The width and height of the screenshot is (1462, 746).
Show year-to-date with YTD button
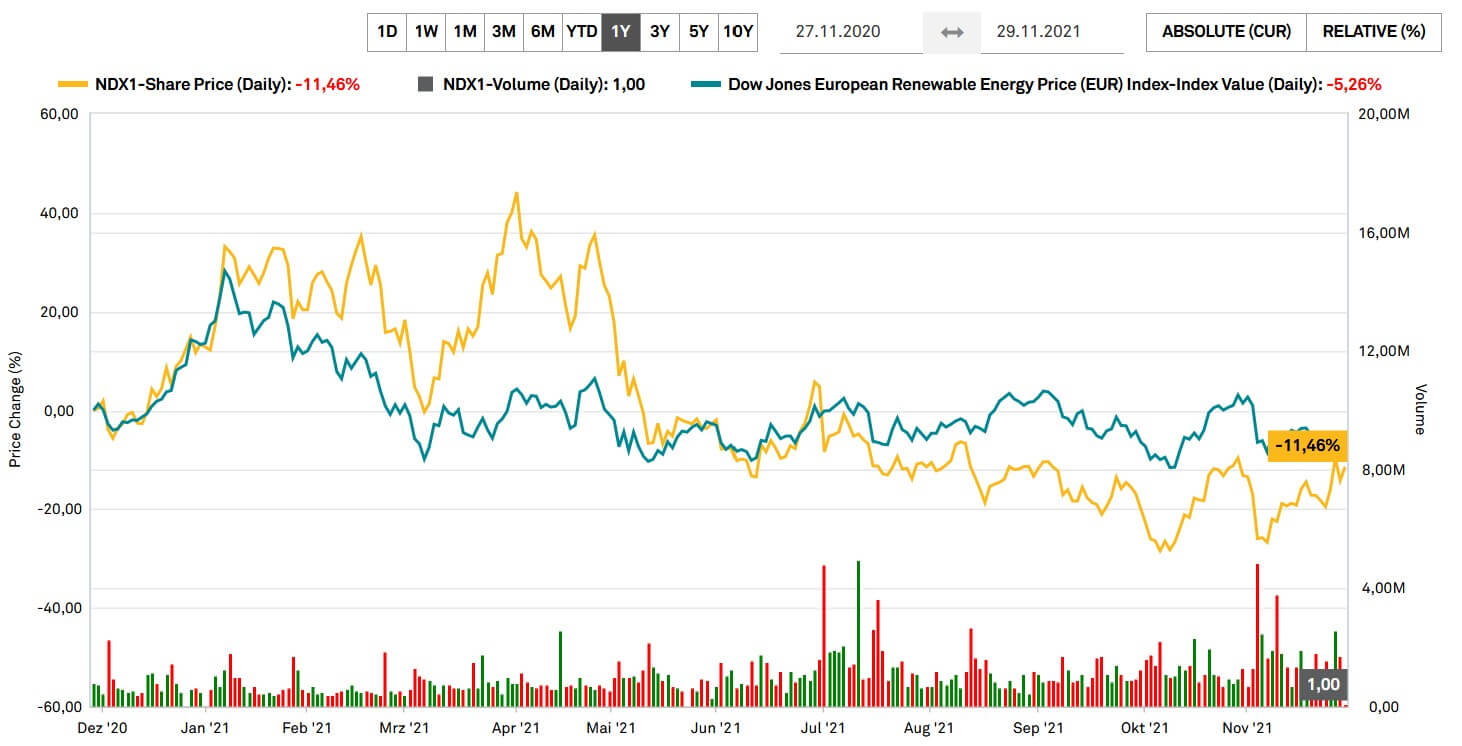[x=582, y=31]
